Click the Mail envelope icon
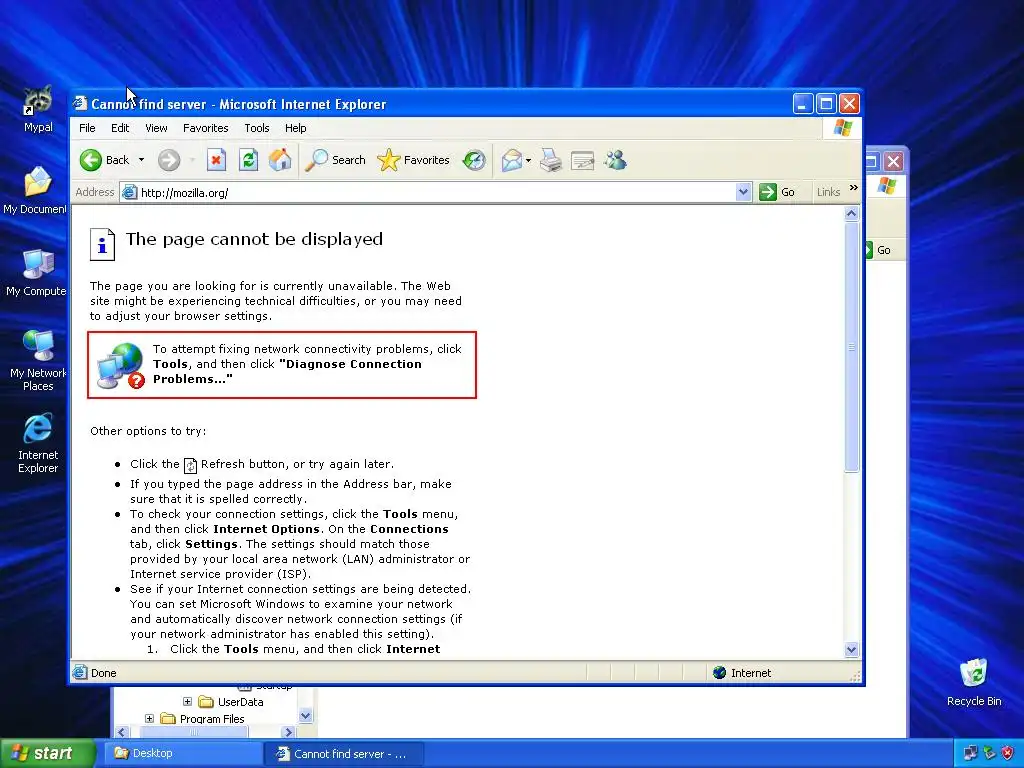Image resolution: width=1024 pixels, height=768 pixels. pos(512,160)
